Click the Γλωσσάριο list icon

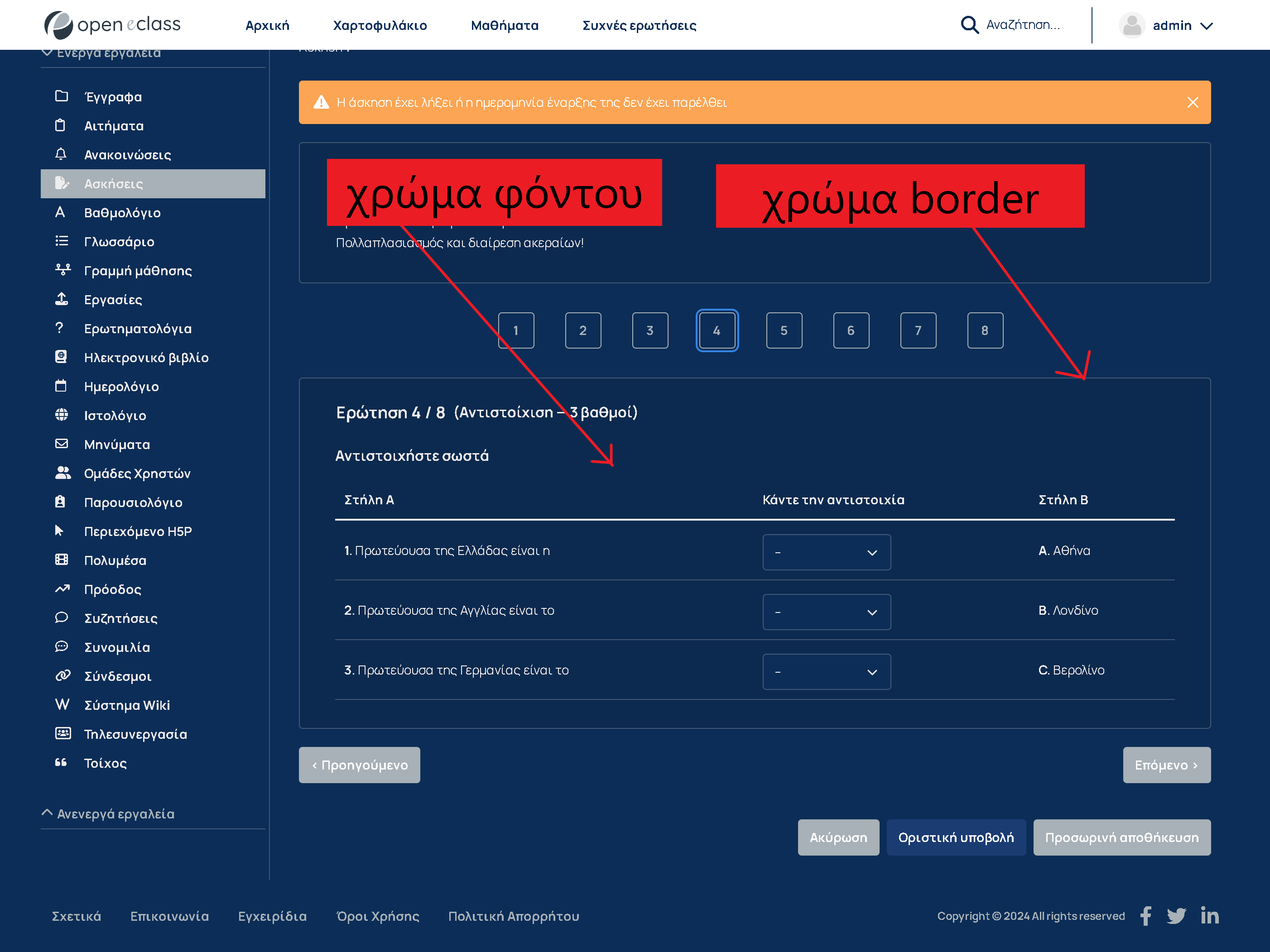click(62, 241)
